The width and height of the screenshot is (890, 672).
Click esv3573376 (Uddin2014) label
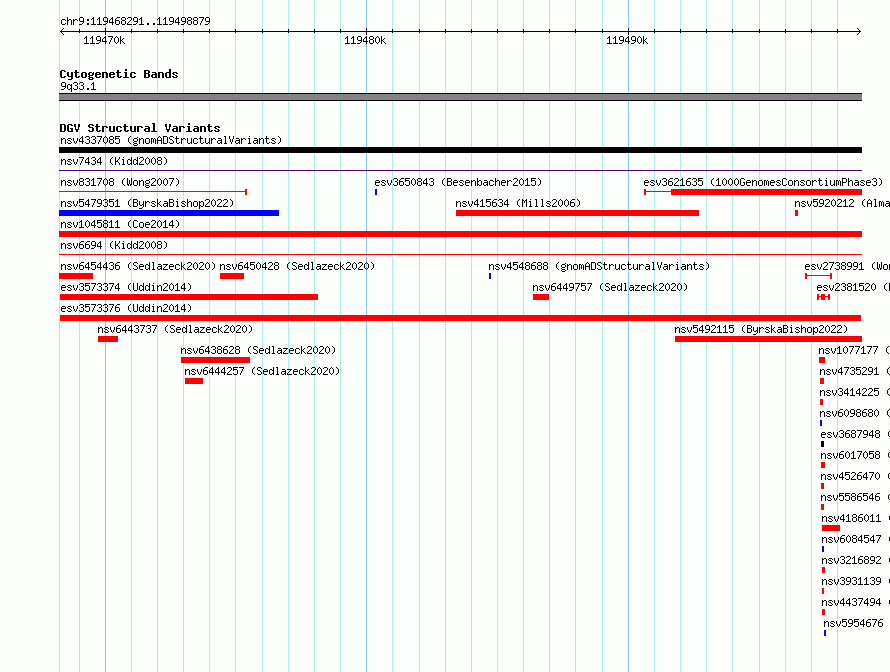[126, 308]
